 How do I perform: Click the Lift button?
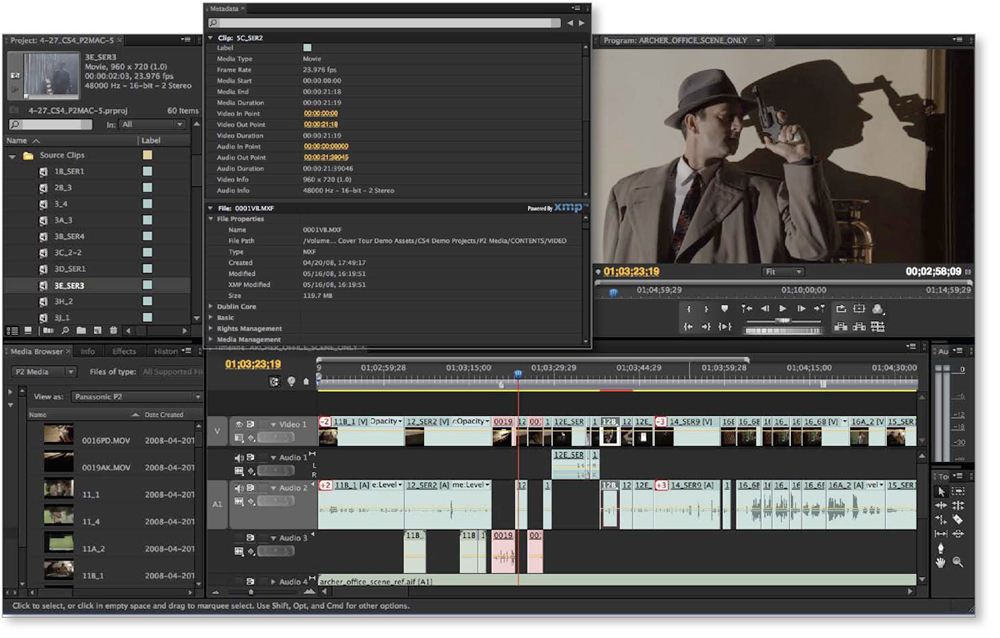coord(841,327)
